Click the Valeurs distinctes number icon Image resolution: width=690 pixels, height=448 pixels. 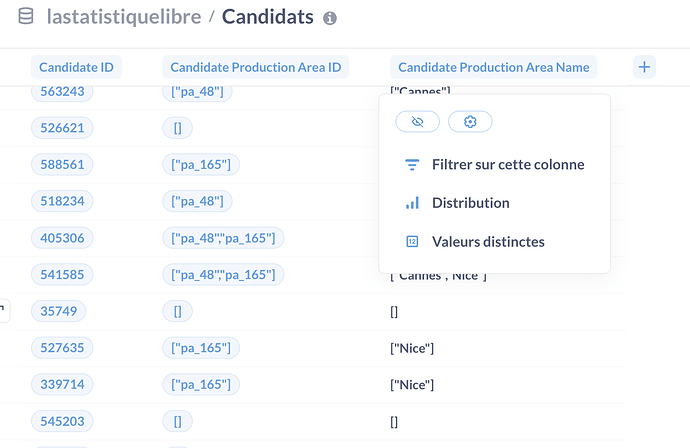click(x=412, y=242)
